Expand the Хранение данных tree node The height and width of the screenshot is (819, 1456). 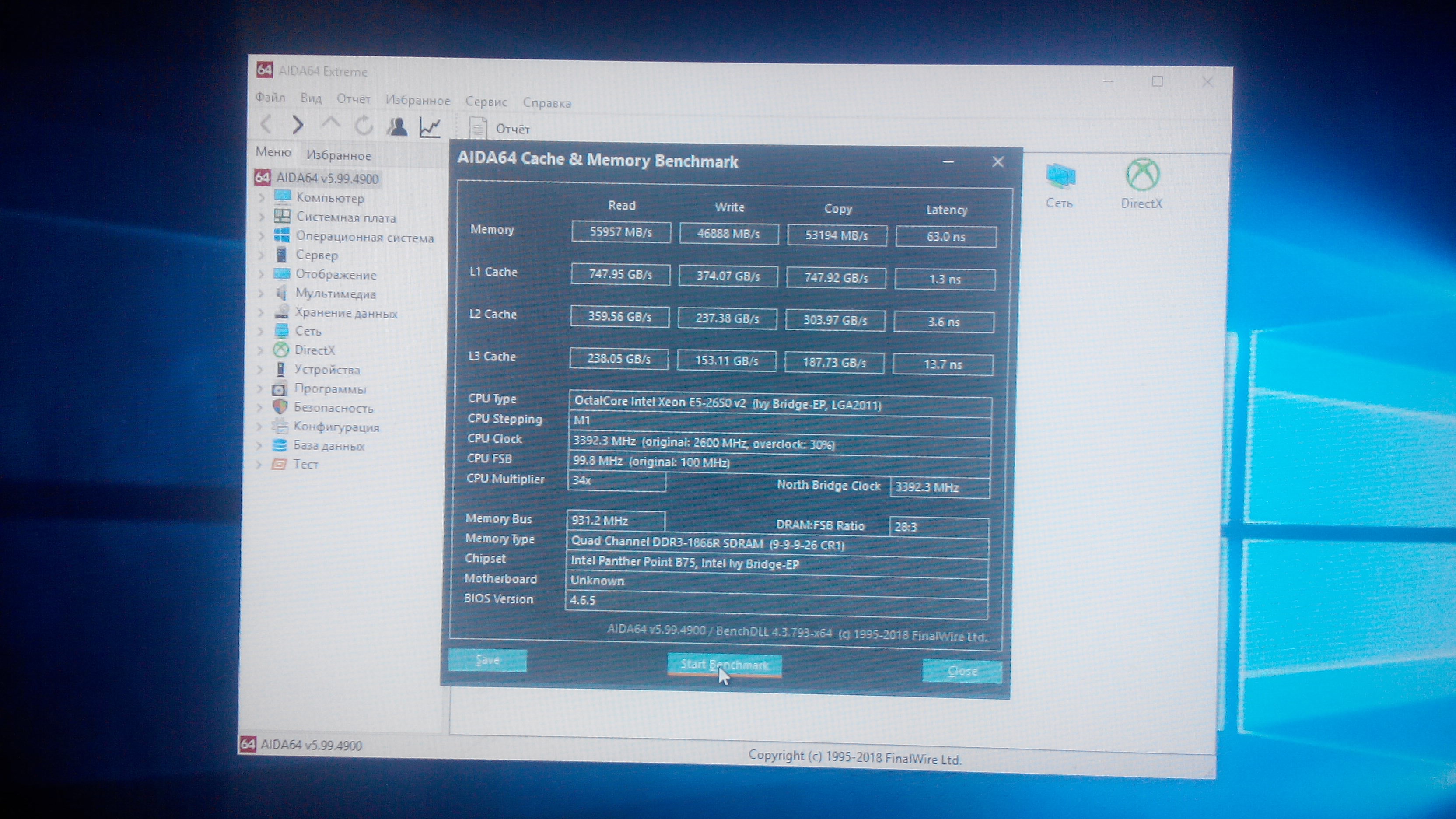[x=261, y=312]
